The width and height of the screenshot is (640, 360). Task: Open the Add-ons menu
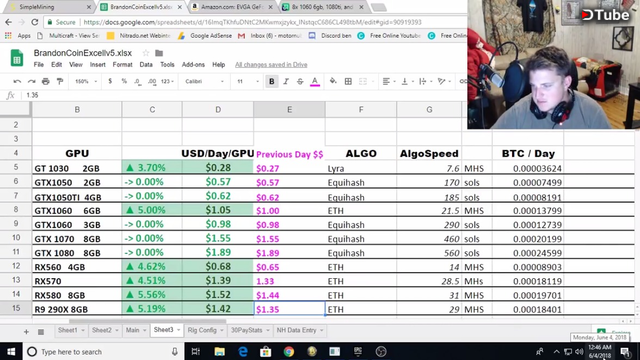[193, 64]
